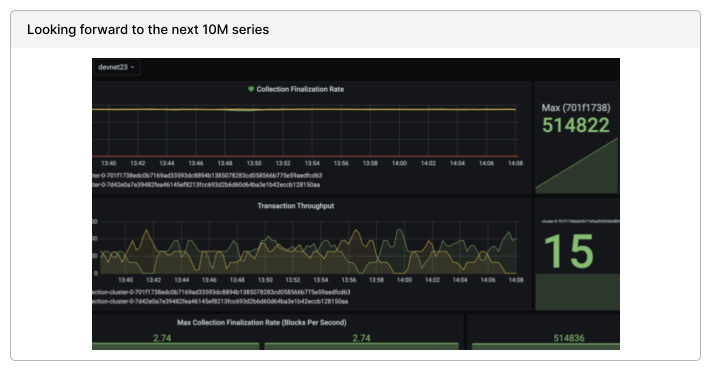719x372 pixels.
Task: Click the large 15 stat value
Action: click(569, 251)
